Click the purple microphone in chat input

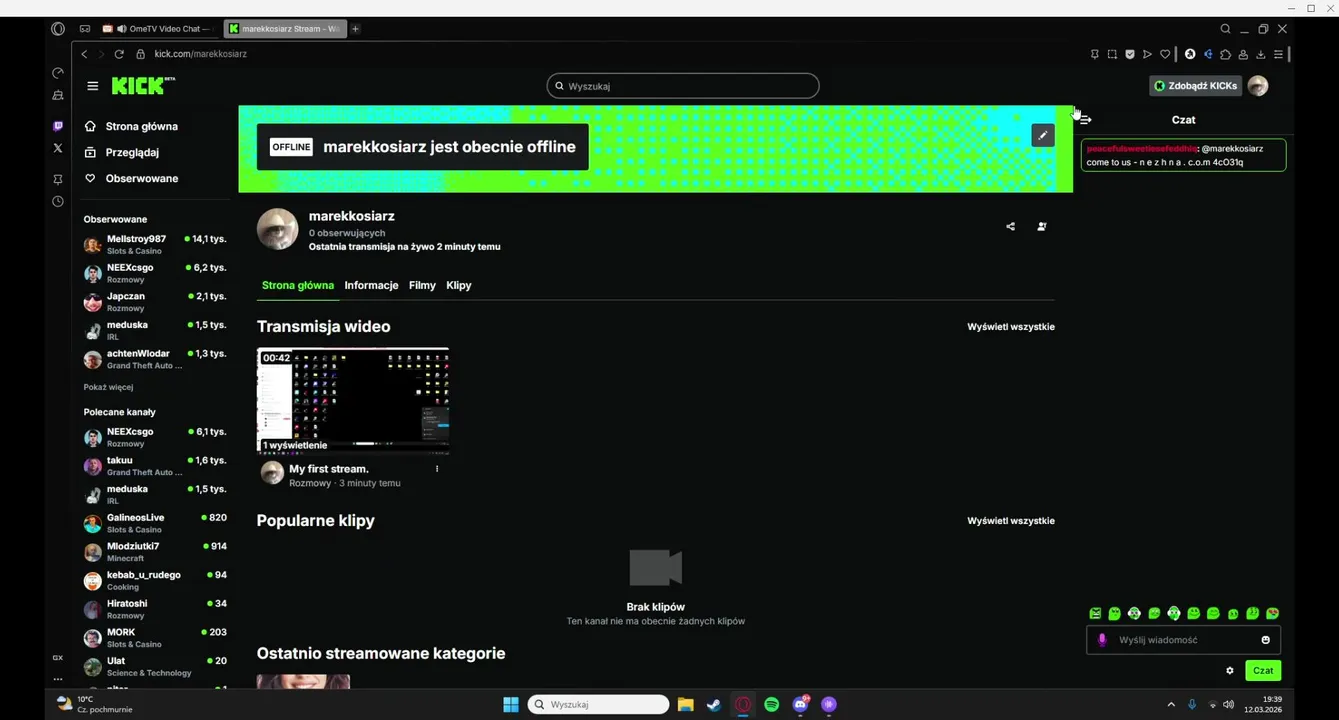click(1102, 640)
